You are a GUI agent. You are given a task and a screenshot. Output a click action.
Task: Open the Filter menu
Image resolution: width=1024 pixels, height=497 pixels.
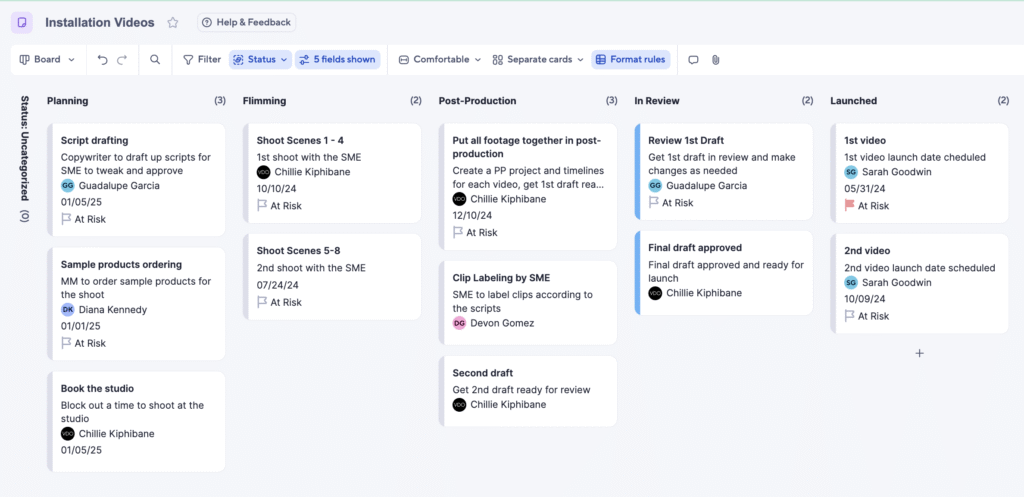[x=201, y=60]
